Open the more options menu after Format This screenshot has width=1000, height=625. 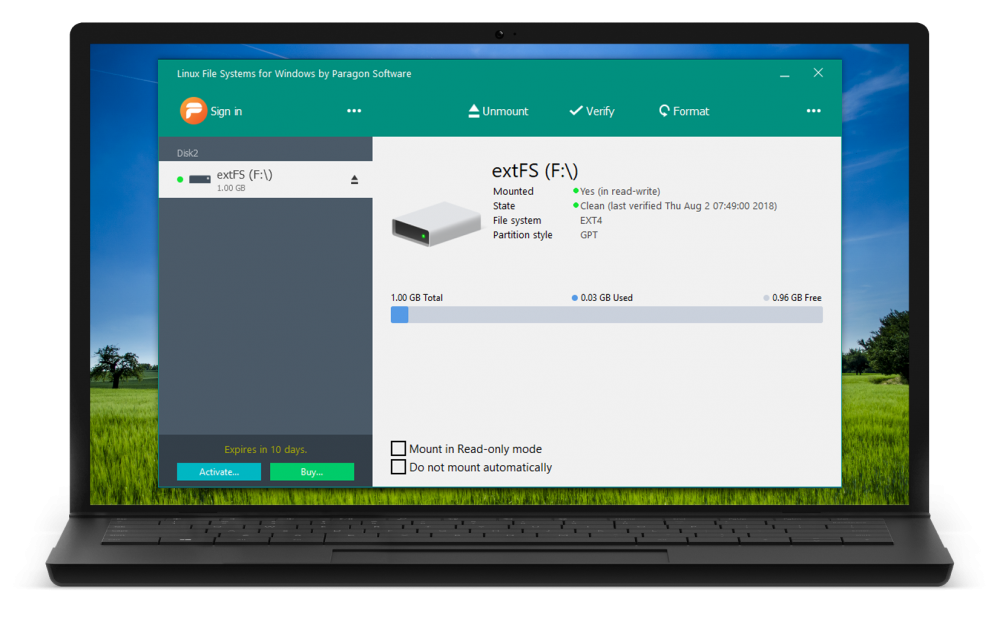coord(813,111)
